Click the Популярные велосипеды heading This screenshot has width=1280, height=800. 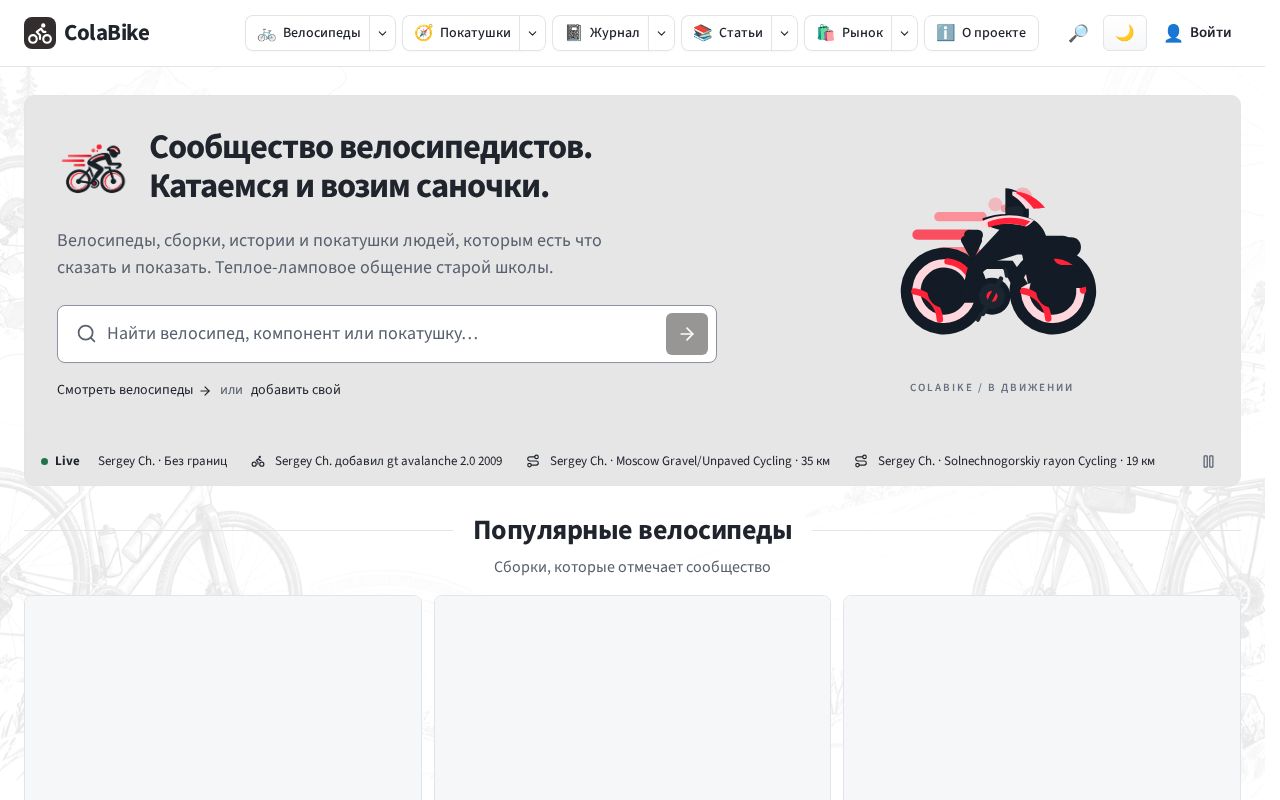pyautogui.click(x=632, y=531)
